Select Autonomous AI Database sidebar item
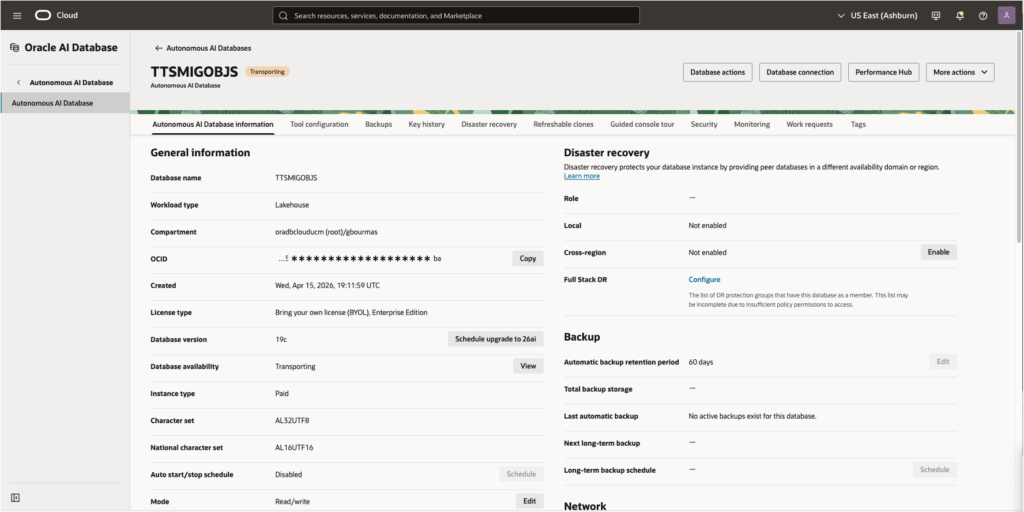The image size is (1024, 512). point(65,103)
